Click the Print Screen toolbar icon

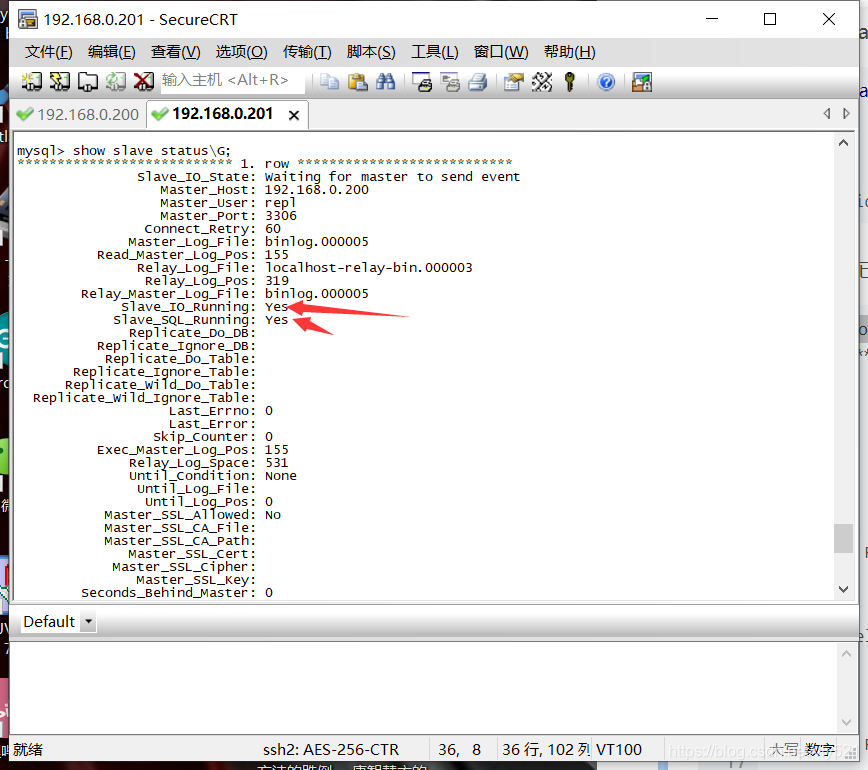click(422, 82)
